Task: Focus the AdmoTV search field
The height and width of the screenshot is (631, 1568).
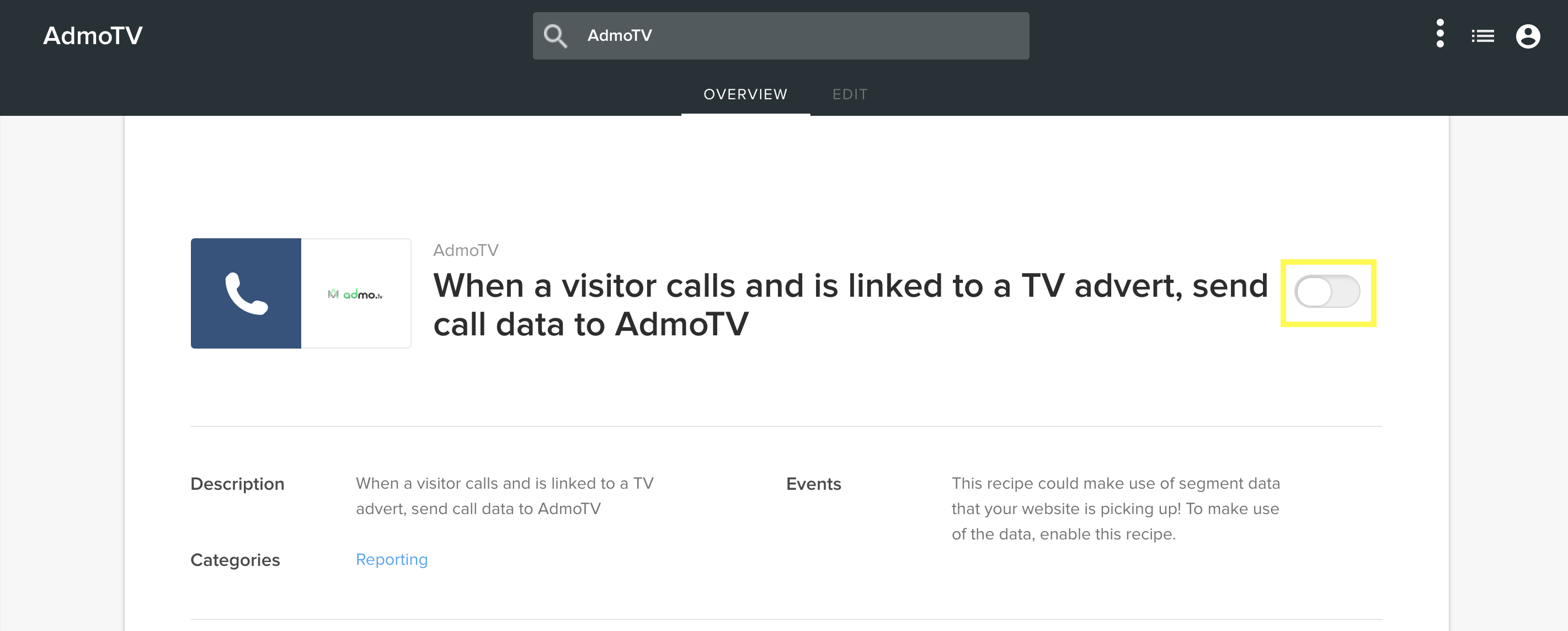Action: click(781, 36)
